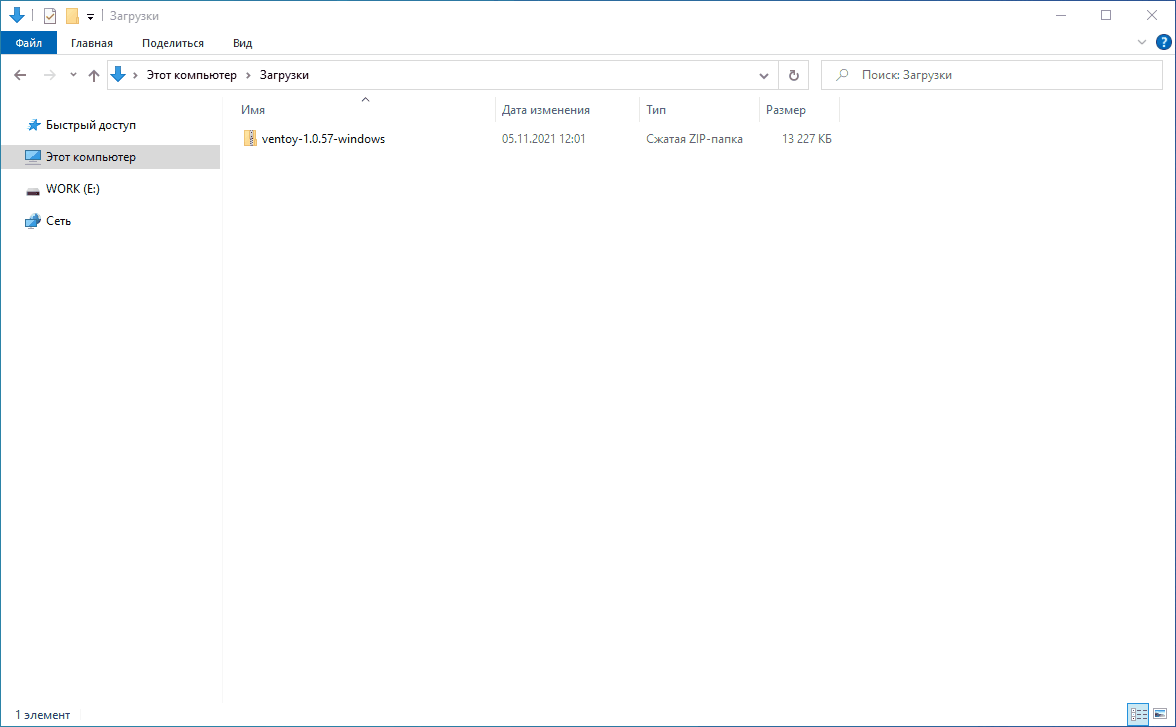
Task: Switch to details view in status bar
Action: point(1138,714)
